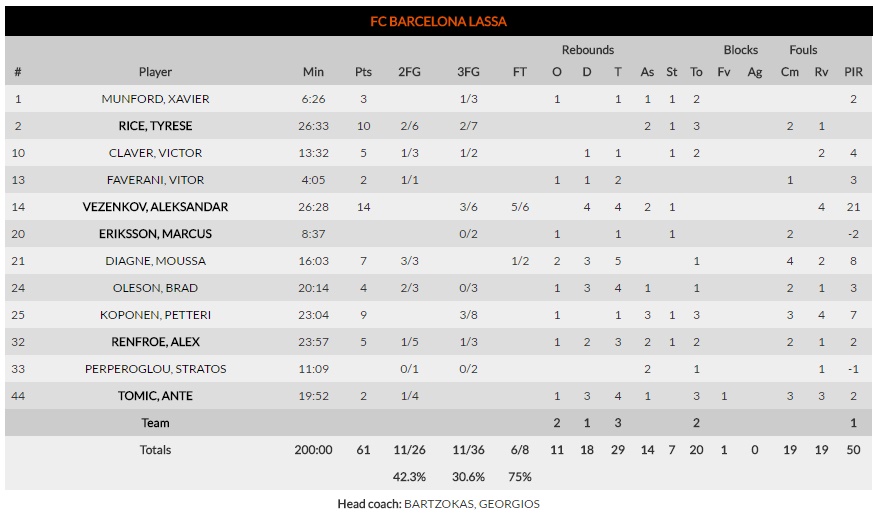This screenshot has height=513, width=875.
Task: Open Munford, Xavier player link
Action: [155, 99]
